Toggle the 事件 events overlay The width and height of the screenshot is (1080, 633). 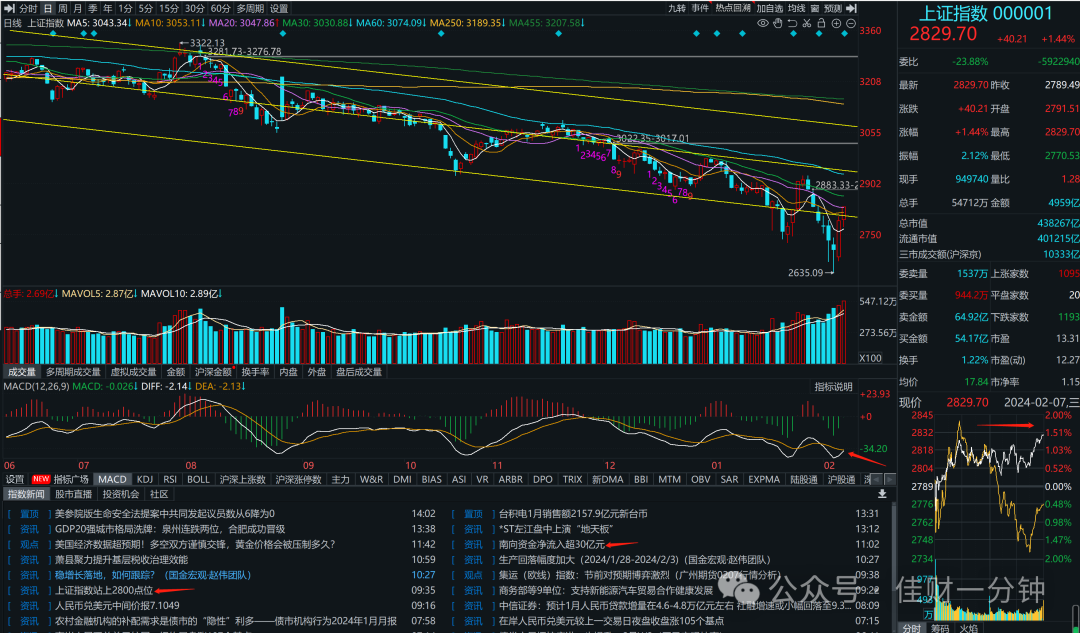pyautogui.click(x=700, y=8)
